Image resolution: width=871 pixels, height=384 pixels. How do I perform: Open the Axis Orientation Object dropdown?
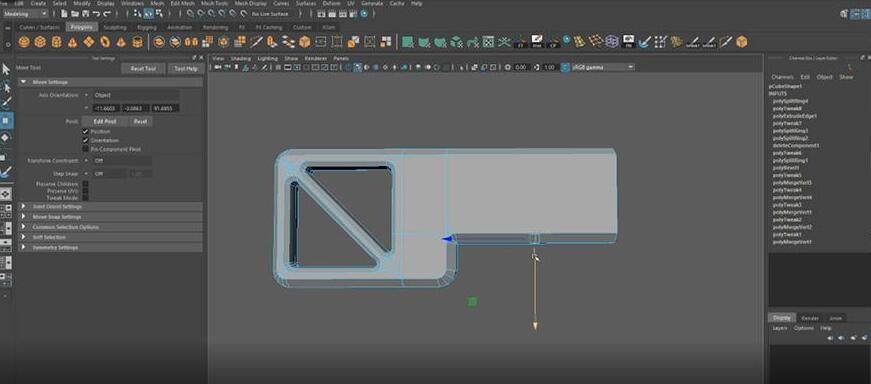click(x=136, y=95)
